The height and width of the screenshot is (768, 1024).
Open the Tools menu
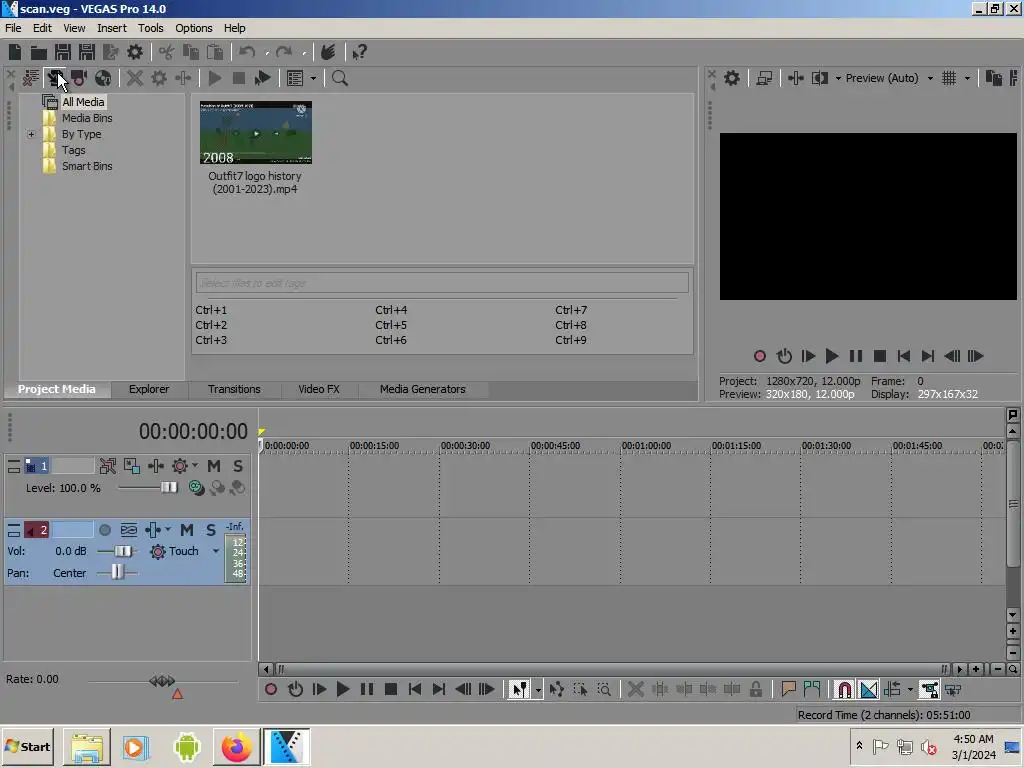pos(150,28)
